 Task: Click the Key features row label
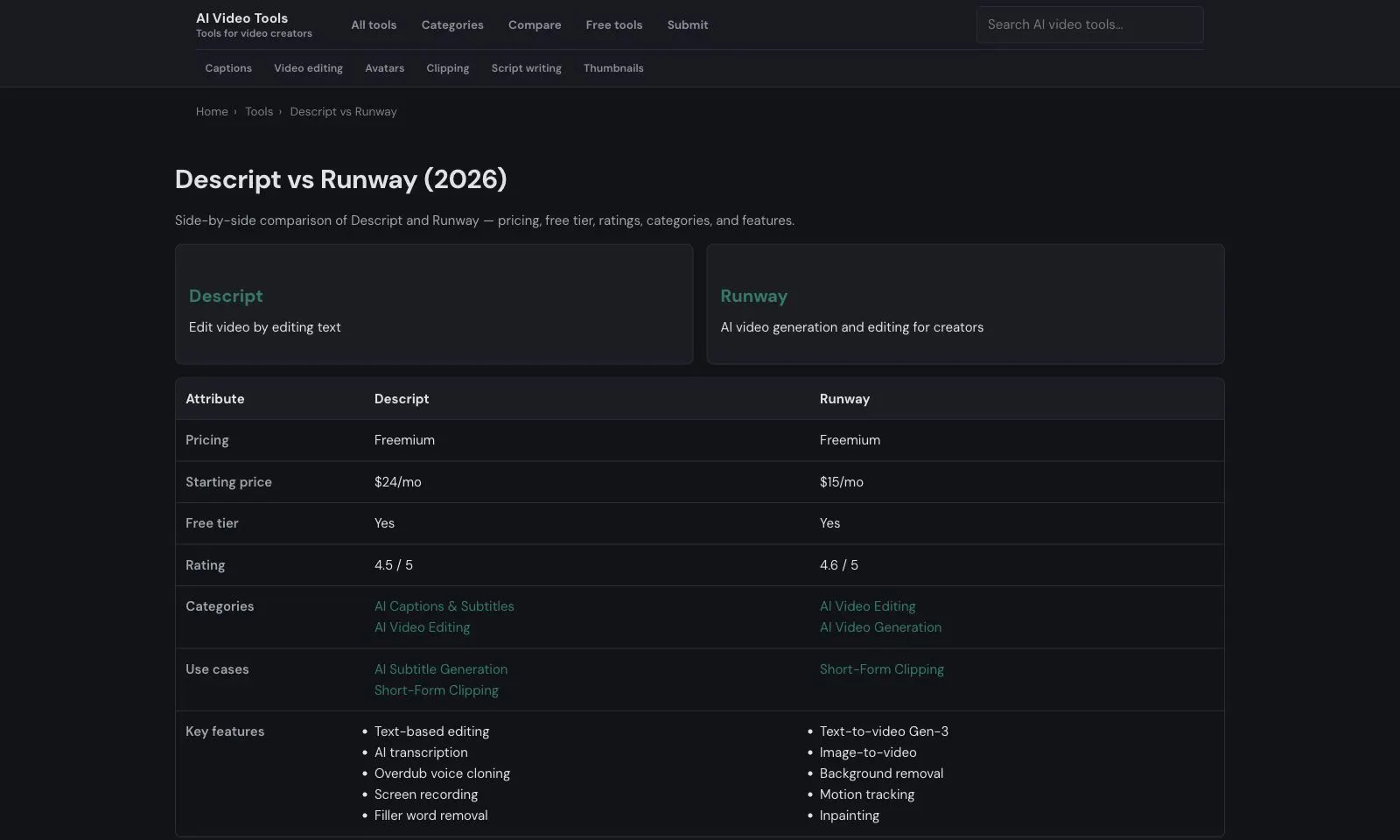coord(225,731)
